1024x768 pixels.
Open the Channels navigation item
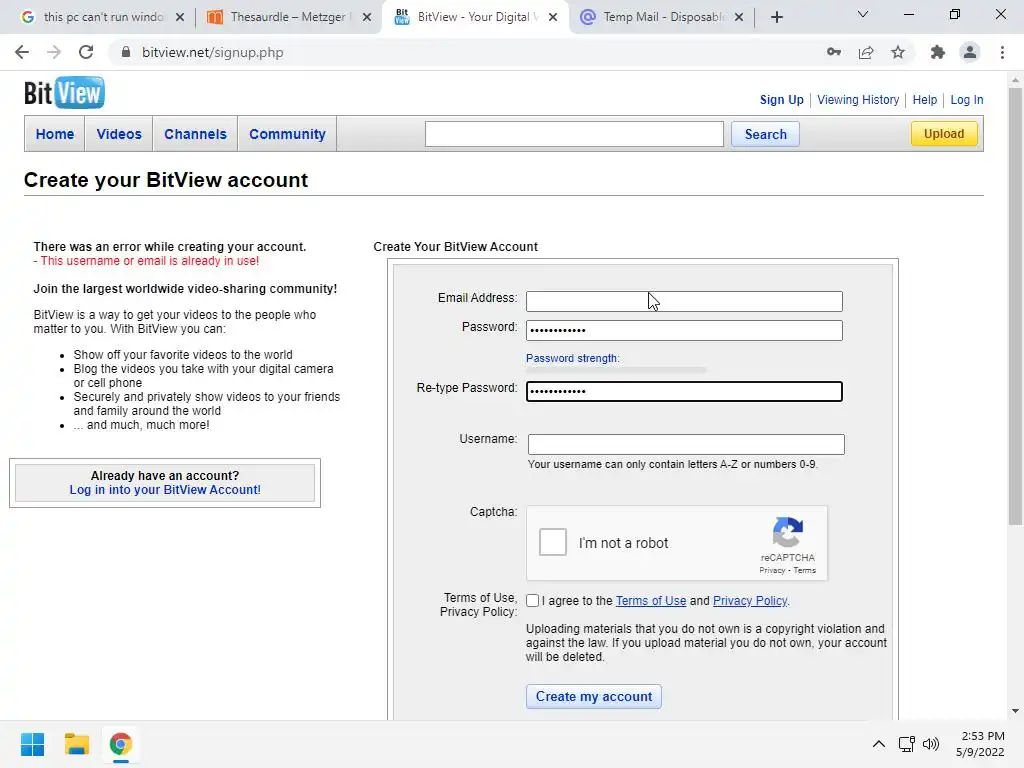pyautogui.click(x=195, y=134)
